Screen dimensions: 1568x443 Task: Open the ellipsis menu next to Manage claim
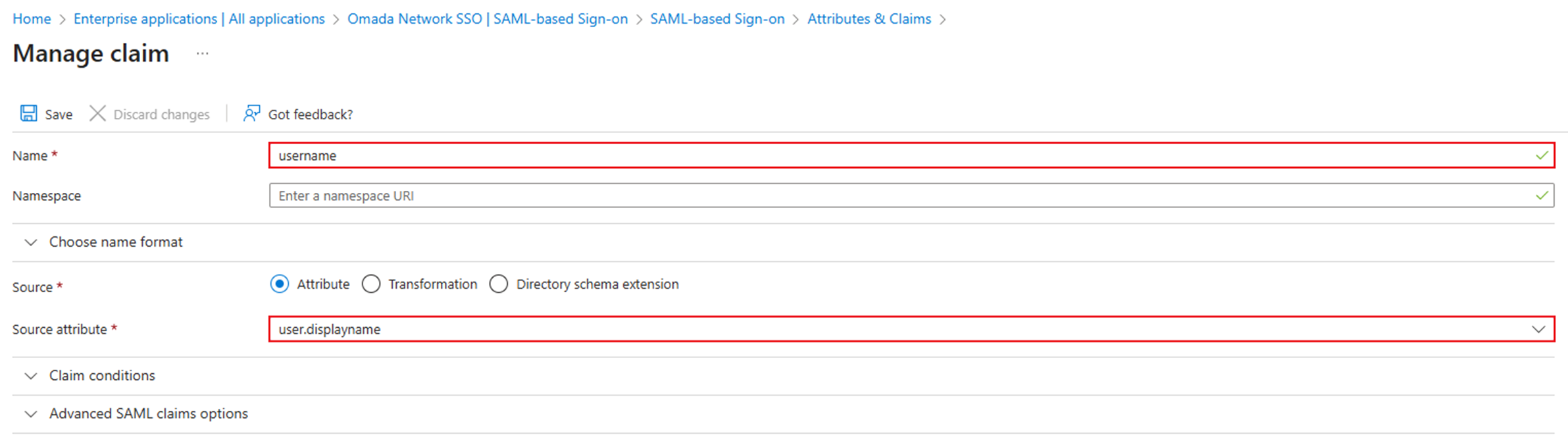202,53
